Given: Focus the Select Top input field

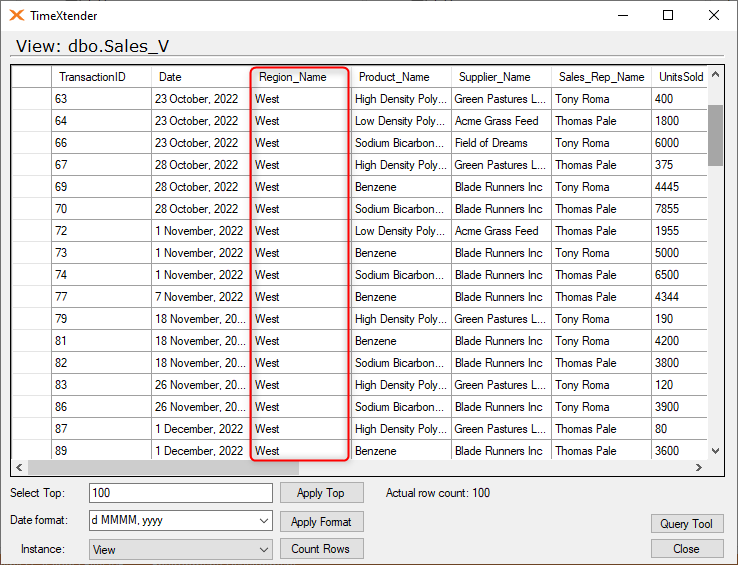Looking at the screenshot, I should click(x=181, y=493).
